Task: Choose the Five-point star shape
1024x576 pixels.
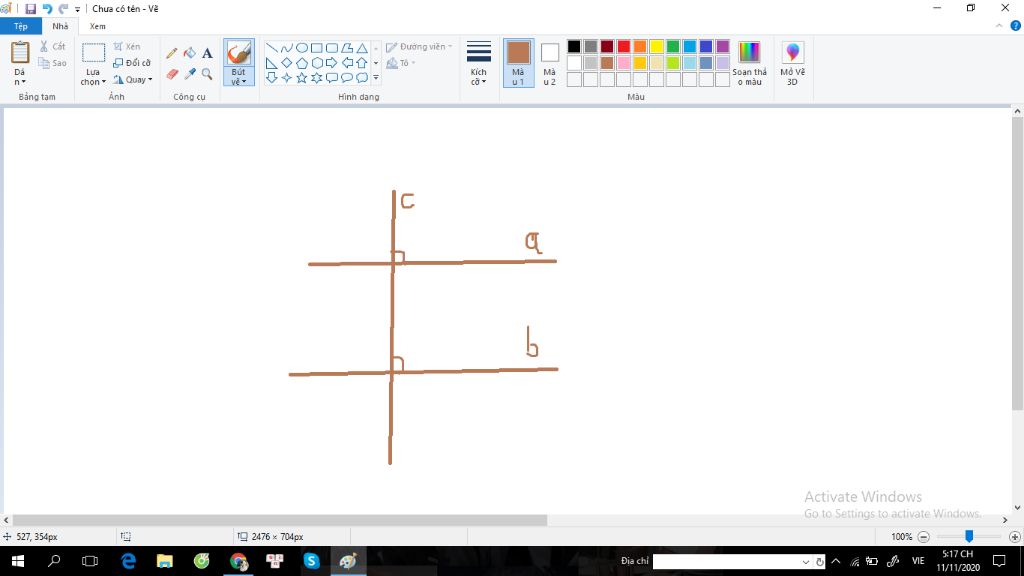Action: click(302, 78)
